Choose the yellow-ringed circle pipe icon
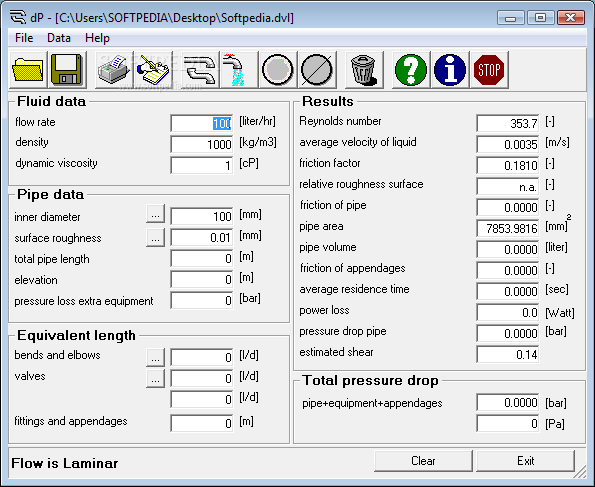Screen dimensions: 595x487 click(278, 70)
